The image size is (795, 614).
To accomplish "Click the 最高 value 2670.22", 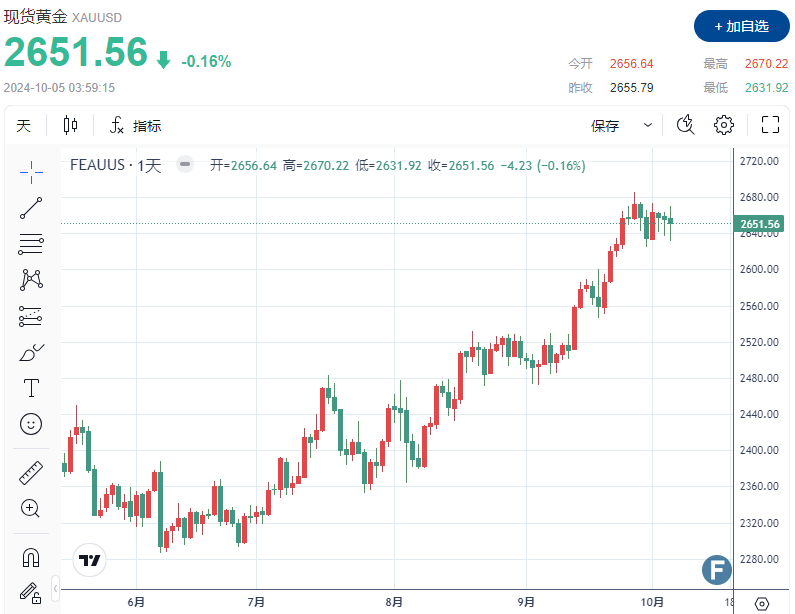I will pos(766,63).
